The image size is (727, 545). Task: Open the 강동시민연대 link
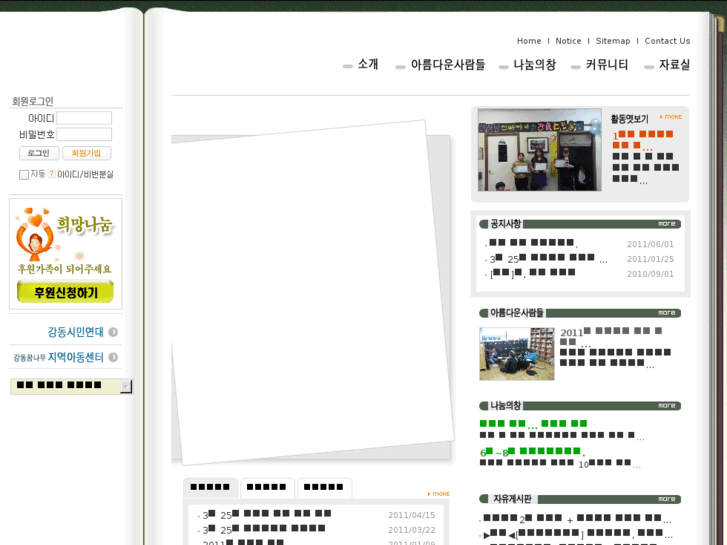pos(75,332)
